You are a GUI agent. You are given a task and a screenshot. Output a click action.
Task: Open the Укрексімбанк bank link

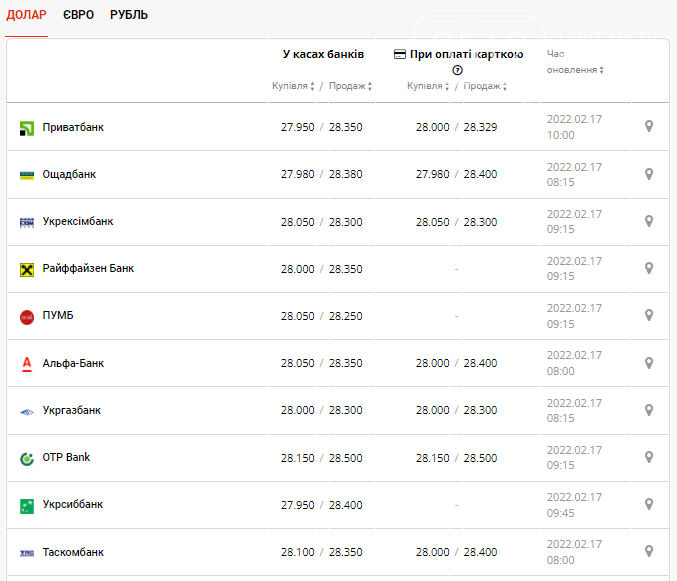(x=78, y=221)
